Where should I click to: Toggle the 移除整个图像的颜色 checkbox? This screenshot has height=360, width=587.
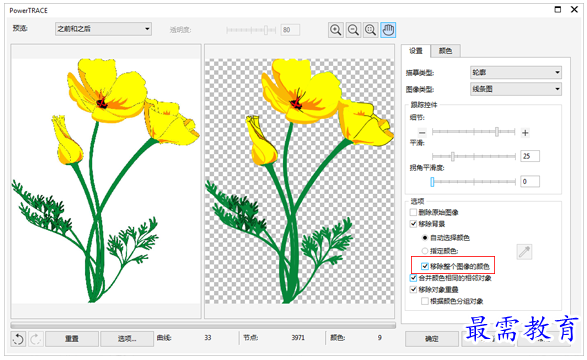pyautogui.click(x=425, y=266)
